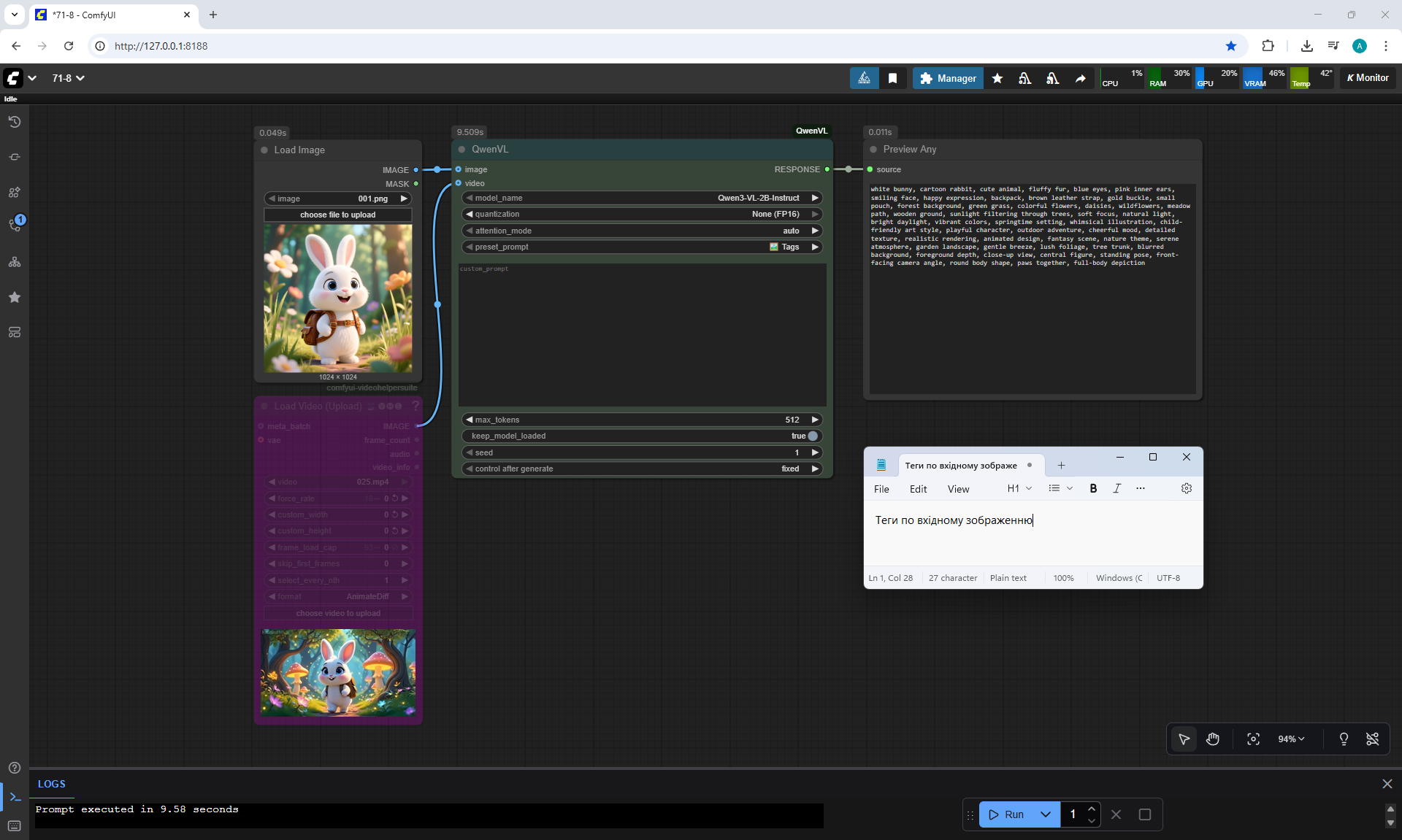Screen dimensions: 1402x840
Task: Toggle the keep_model_loaded switch
Action: [x=812, y=436]
